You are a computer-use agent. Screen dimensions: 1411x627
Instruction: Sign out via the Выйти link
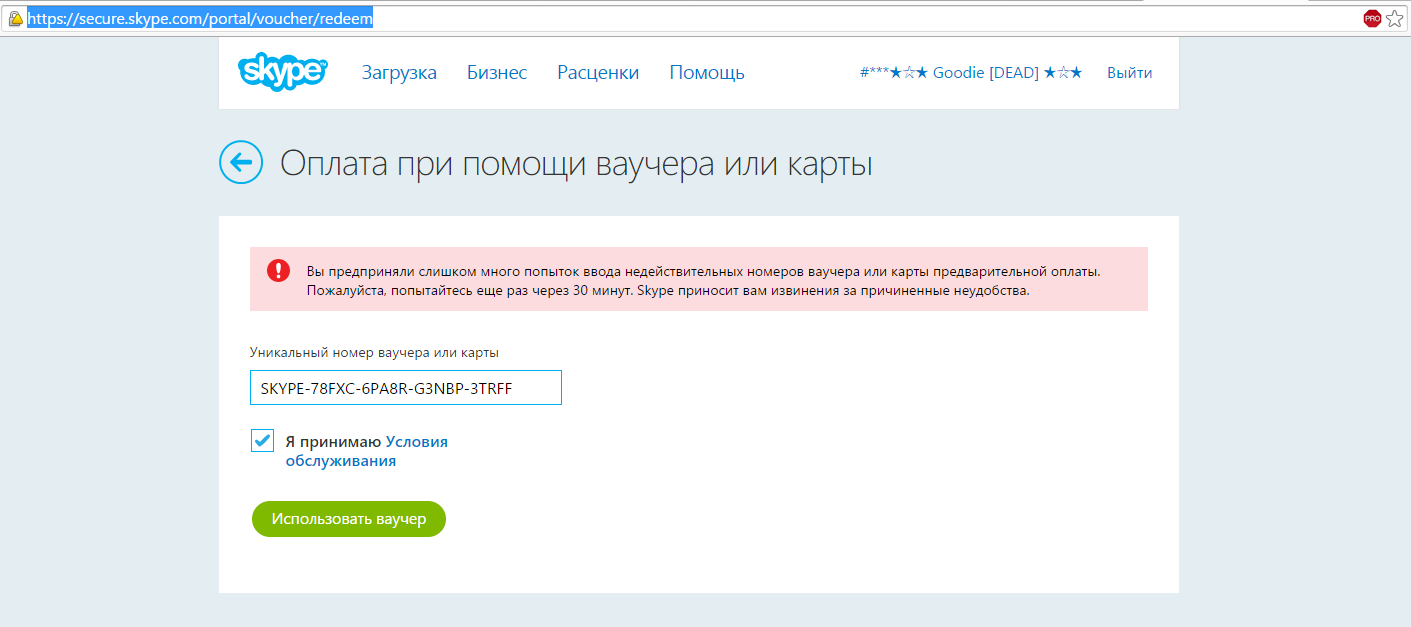pos(1129,73)
